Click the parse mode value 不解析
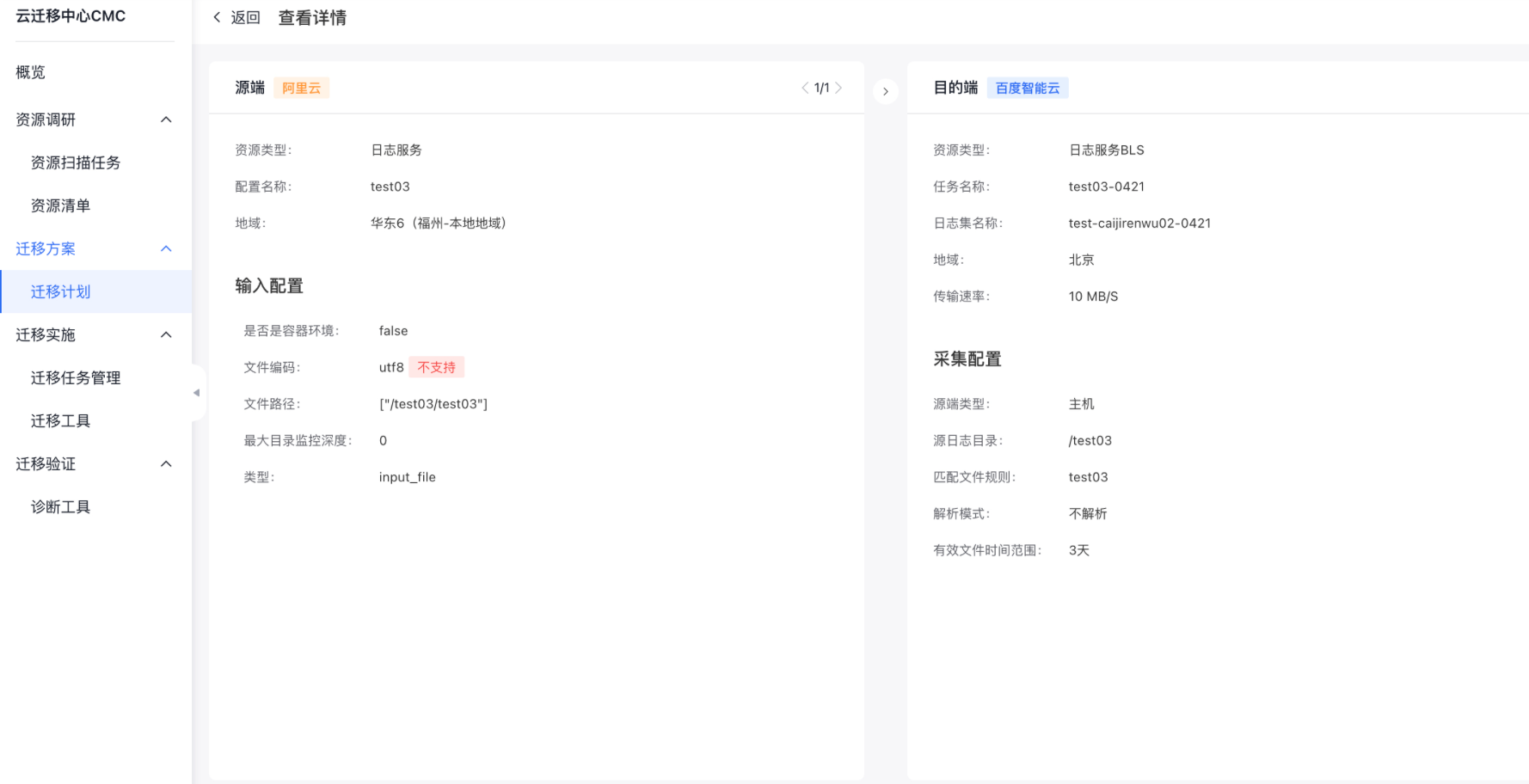Image resolution: width=1529 pixels, height=784 pixels. tap(1088, 513)
